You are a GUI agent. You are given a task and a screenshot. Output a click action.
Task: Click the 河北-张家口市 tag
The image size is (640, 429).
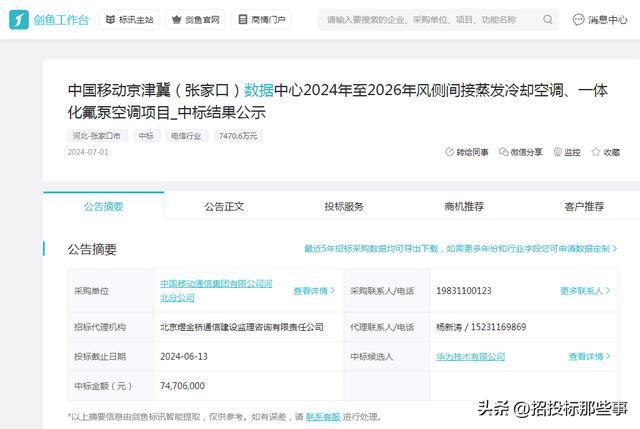pos(97,136)
